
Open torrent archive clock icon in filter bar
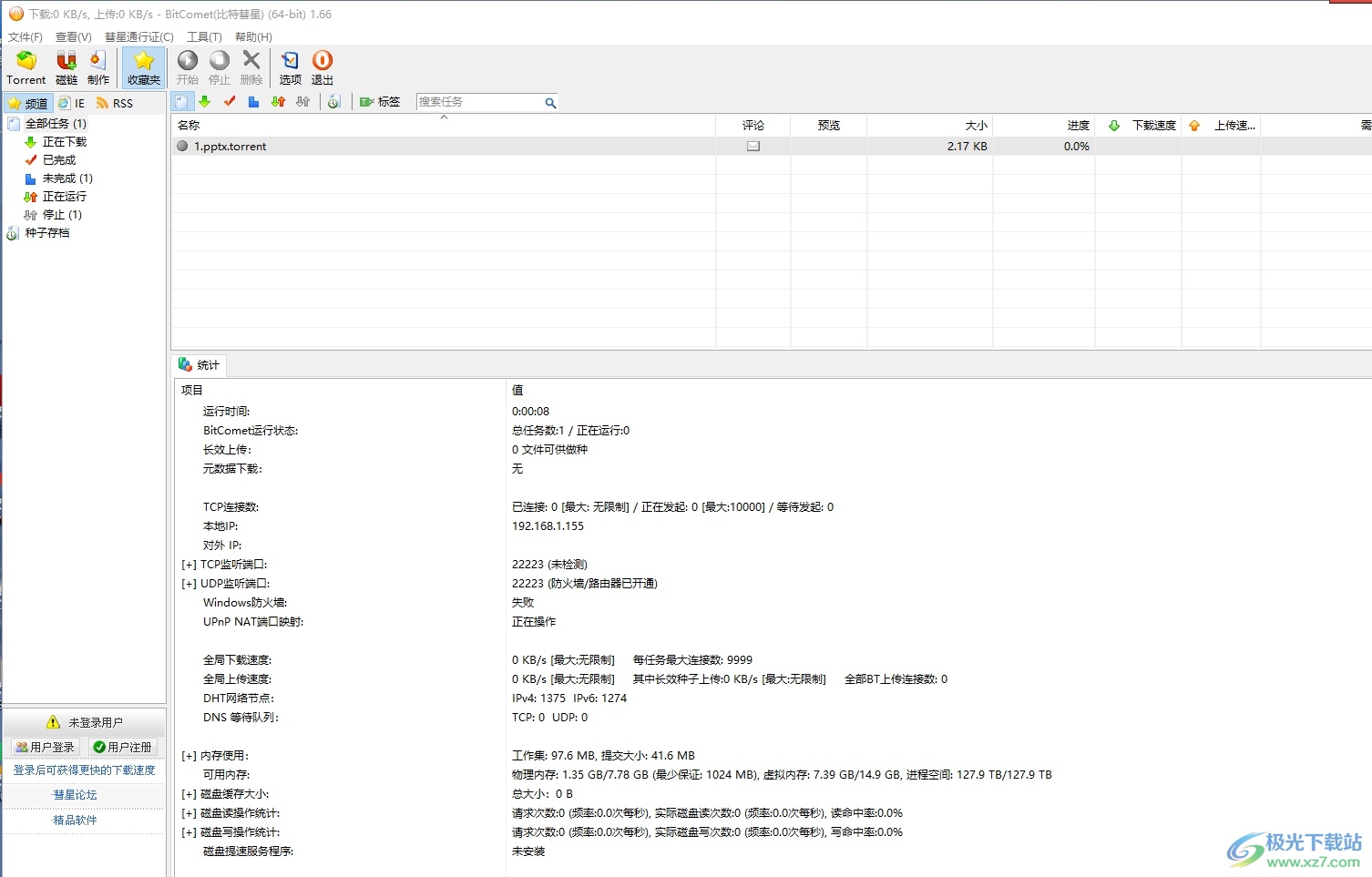click(x=334, y=102)
